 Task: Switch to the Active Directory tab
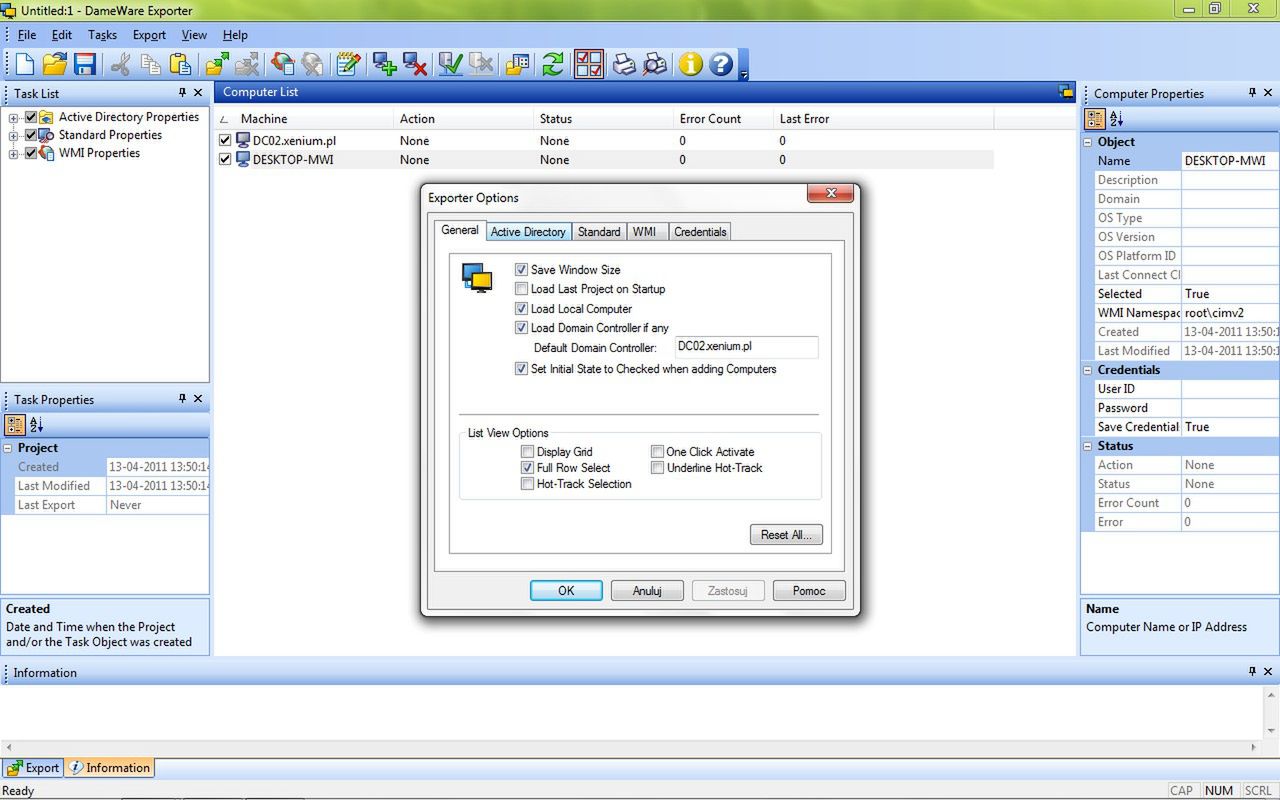click(528, 232)
